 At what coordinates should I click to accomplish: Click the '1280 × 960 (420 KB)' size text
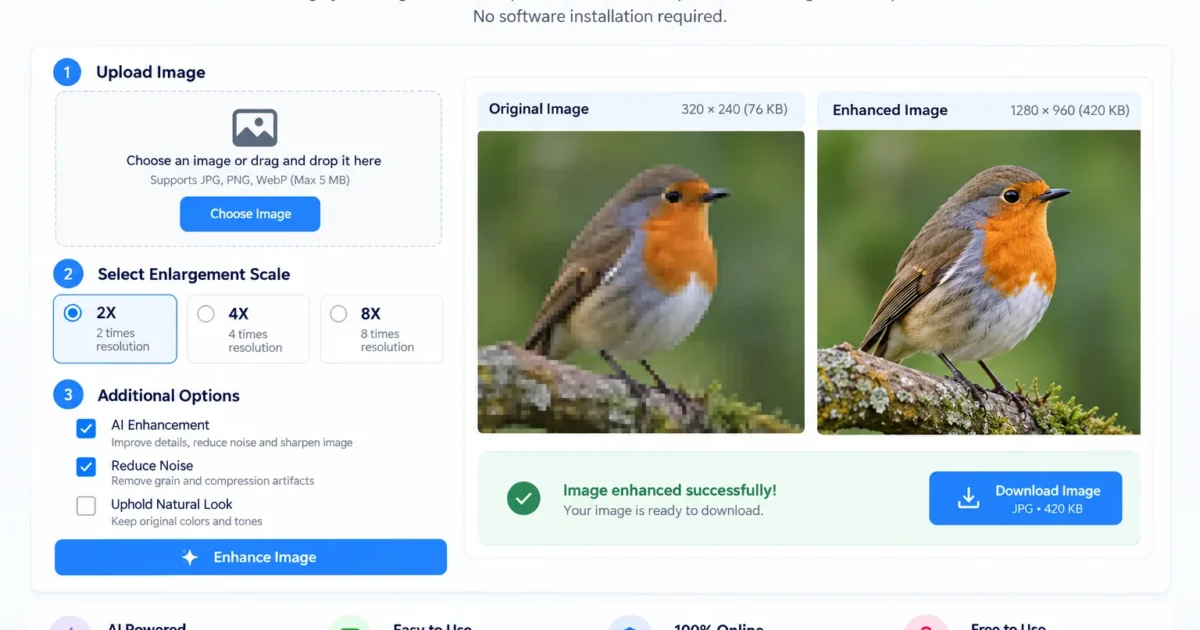tap(1070, 110)
